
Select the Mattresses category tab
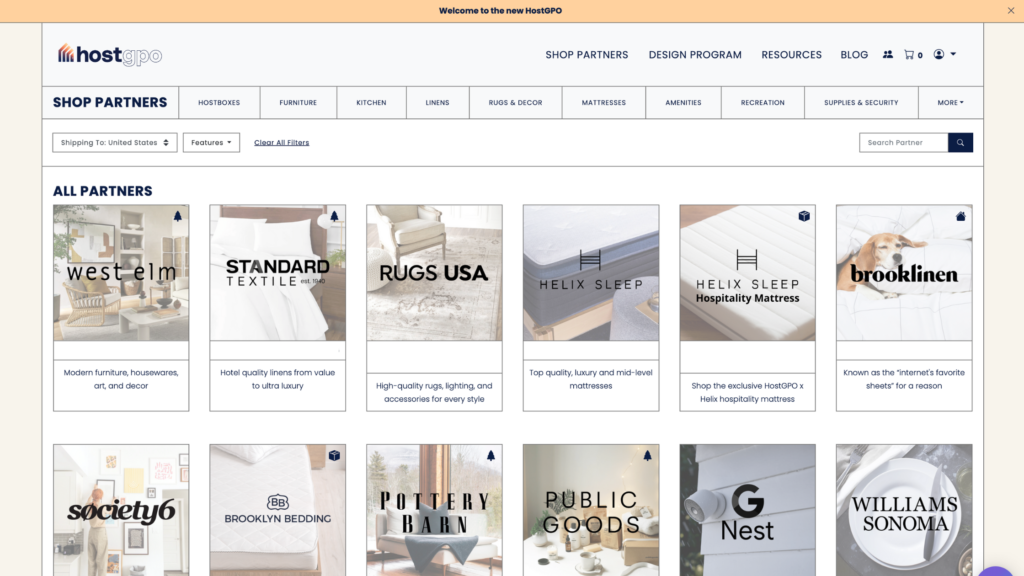pyautogui.click(x=603, y=103)
